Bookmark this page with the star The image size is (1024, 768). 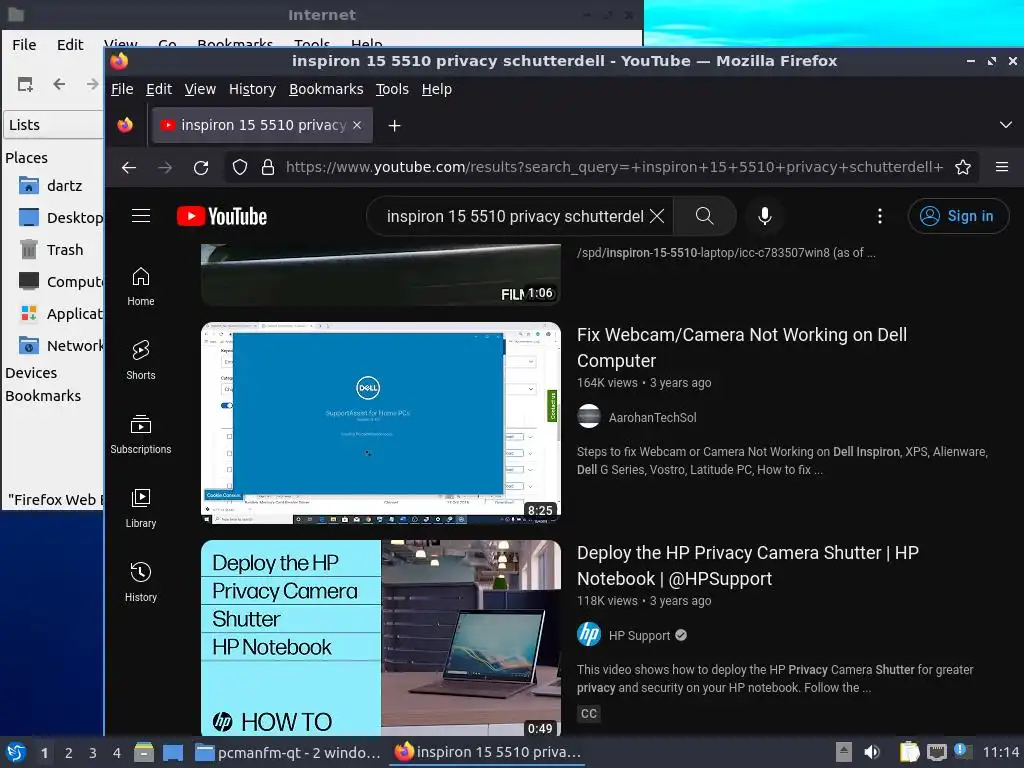[963, 168]
